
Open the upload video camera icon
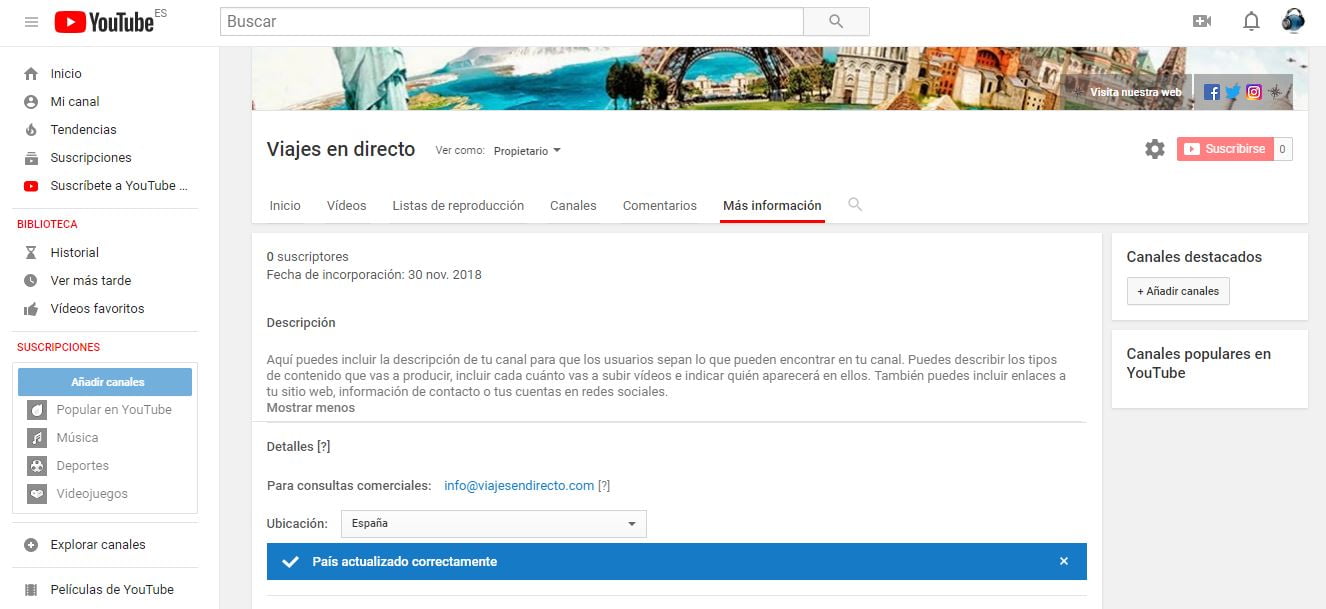(1202, 22)
